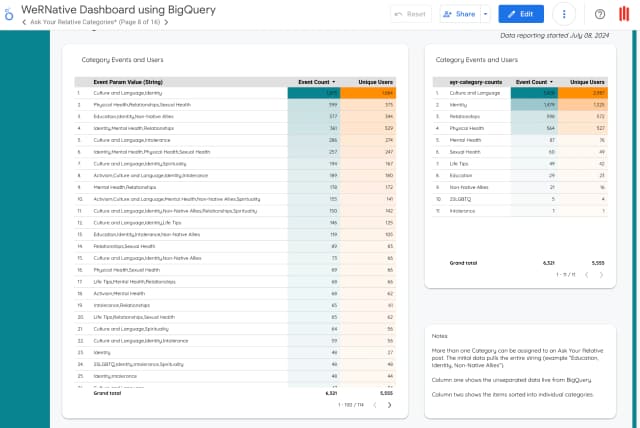Select '2SLGBTQ' row in right table
Screen dimensions: 640x428
coord(520,200)
